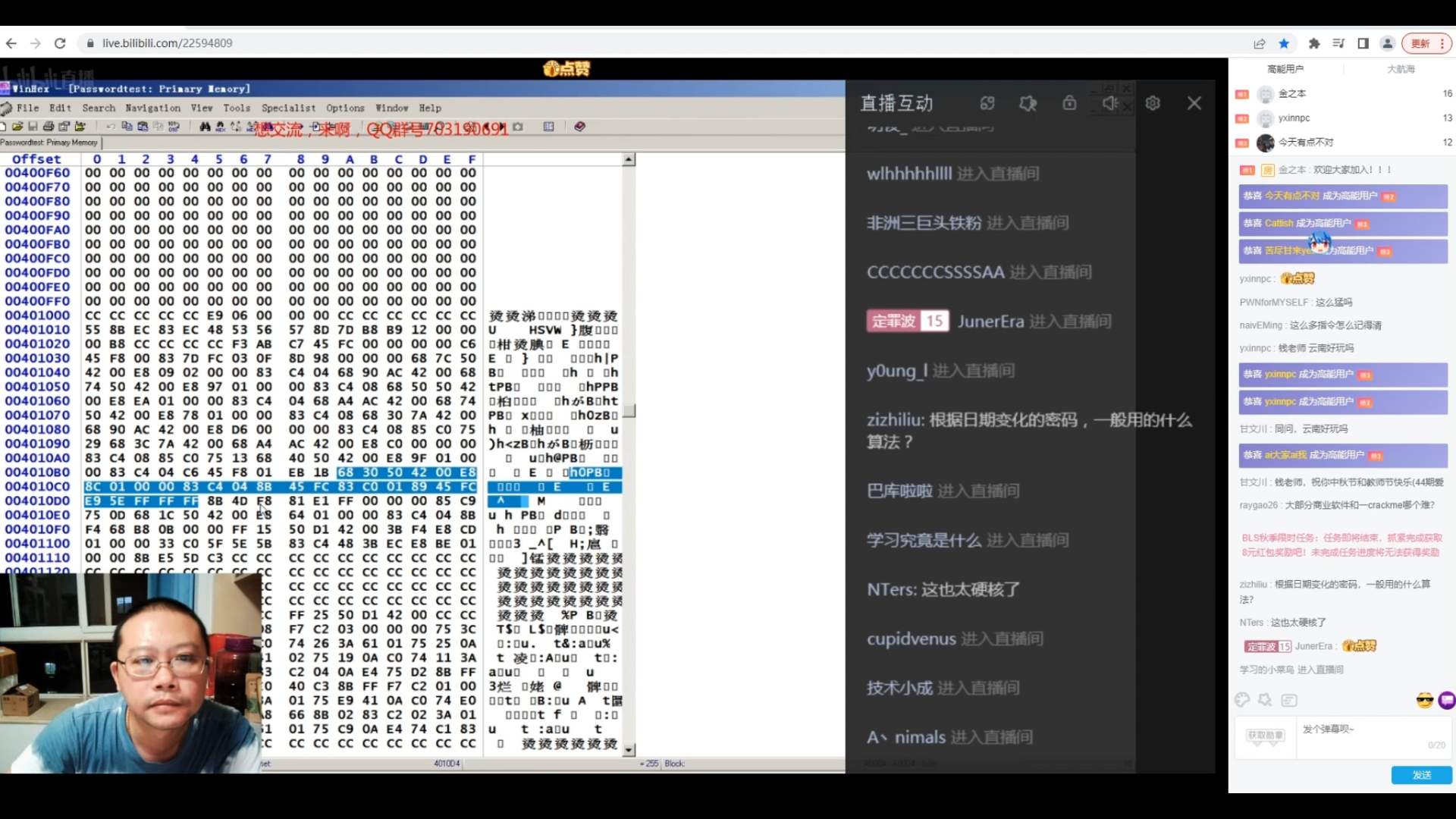Click the palette danmaku color icon
1456x819 pixels.
click(1242, 700)
